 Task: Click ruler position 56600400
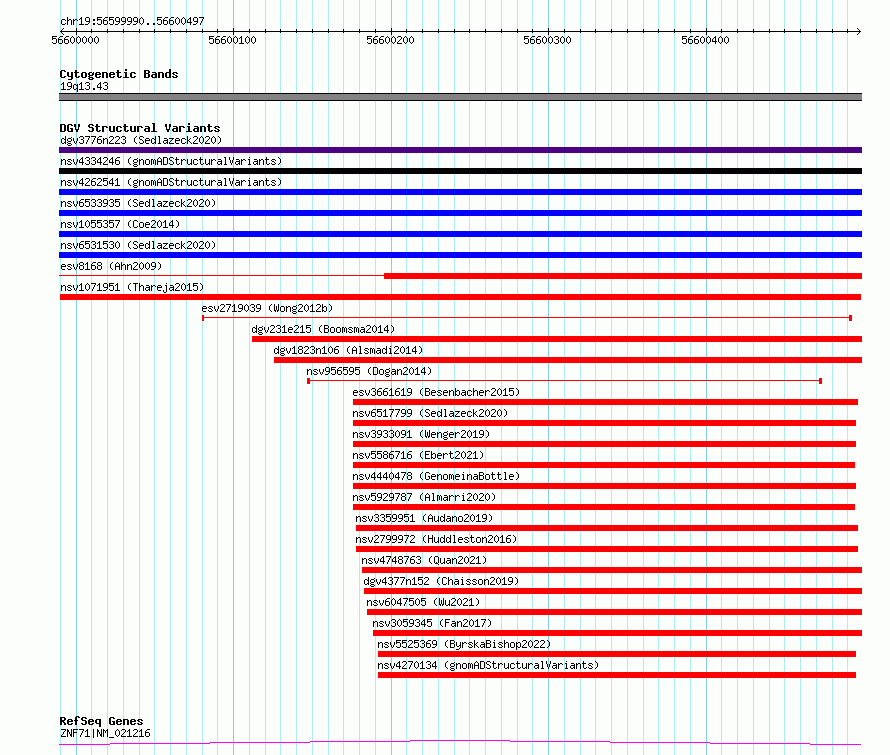pos(705,40)
